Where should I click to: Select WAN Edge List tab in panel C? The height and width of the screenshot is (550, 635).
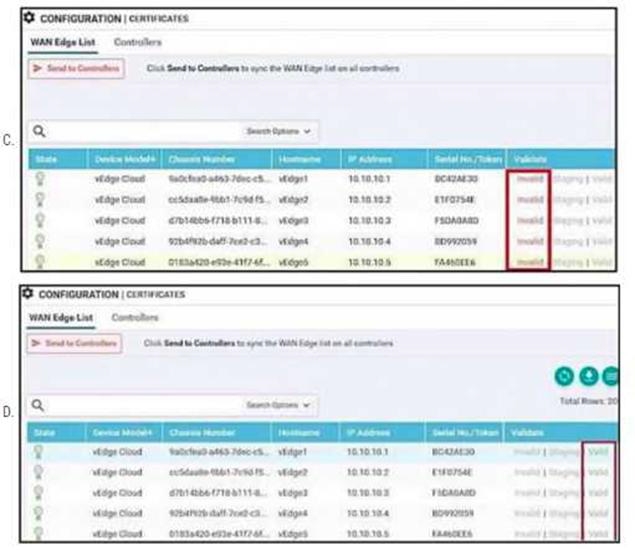click(63, 42)
